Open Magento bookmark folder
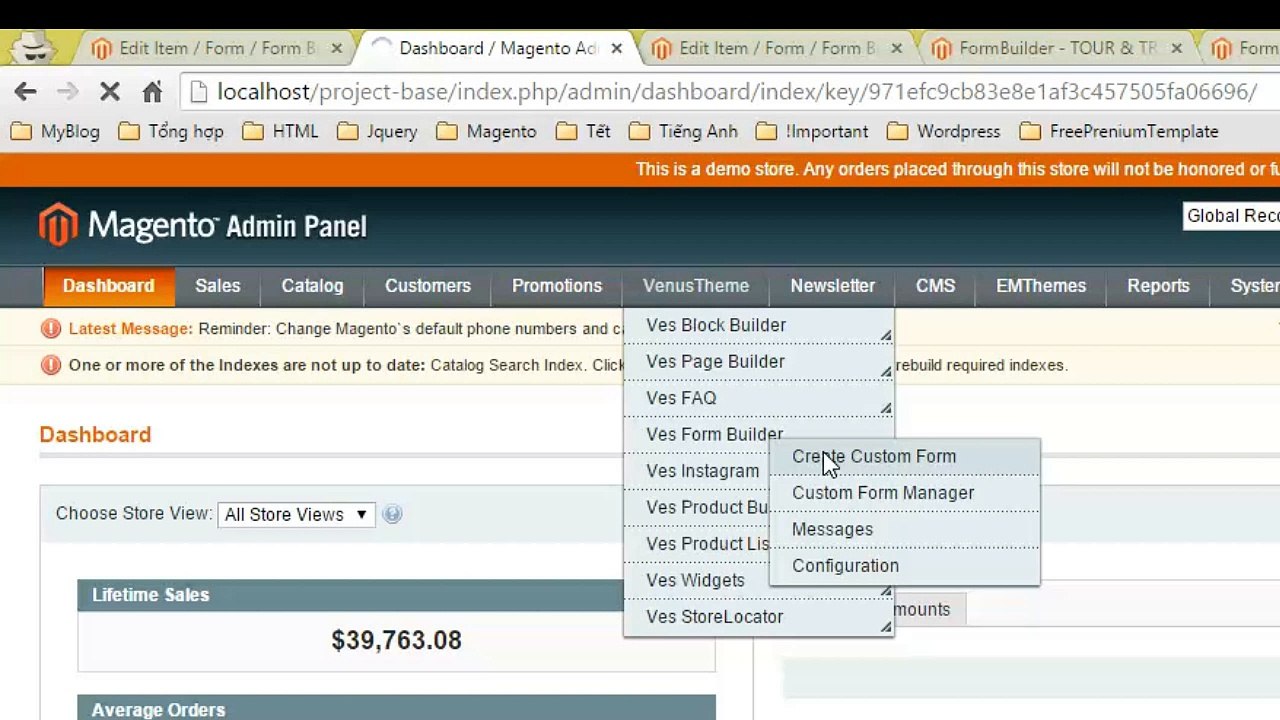The image size is (1280, 720). click(487, 131)
